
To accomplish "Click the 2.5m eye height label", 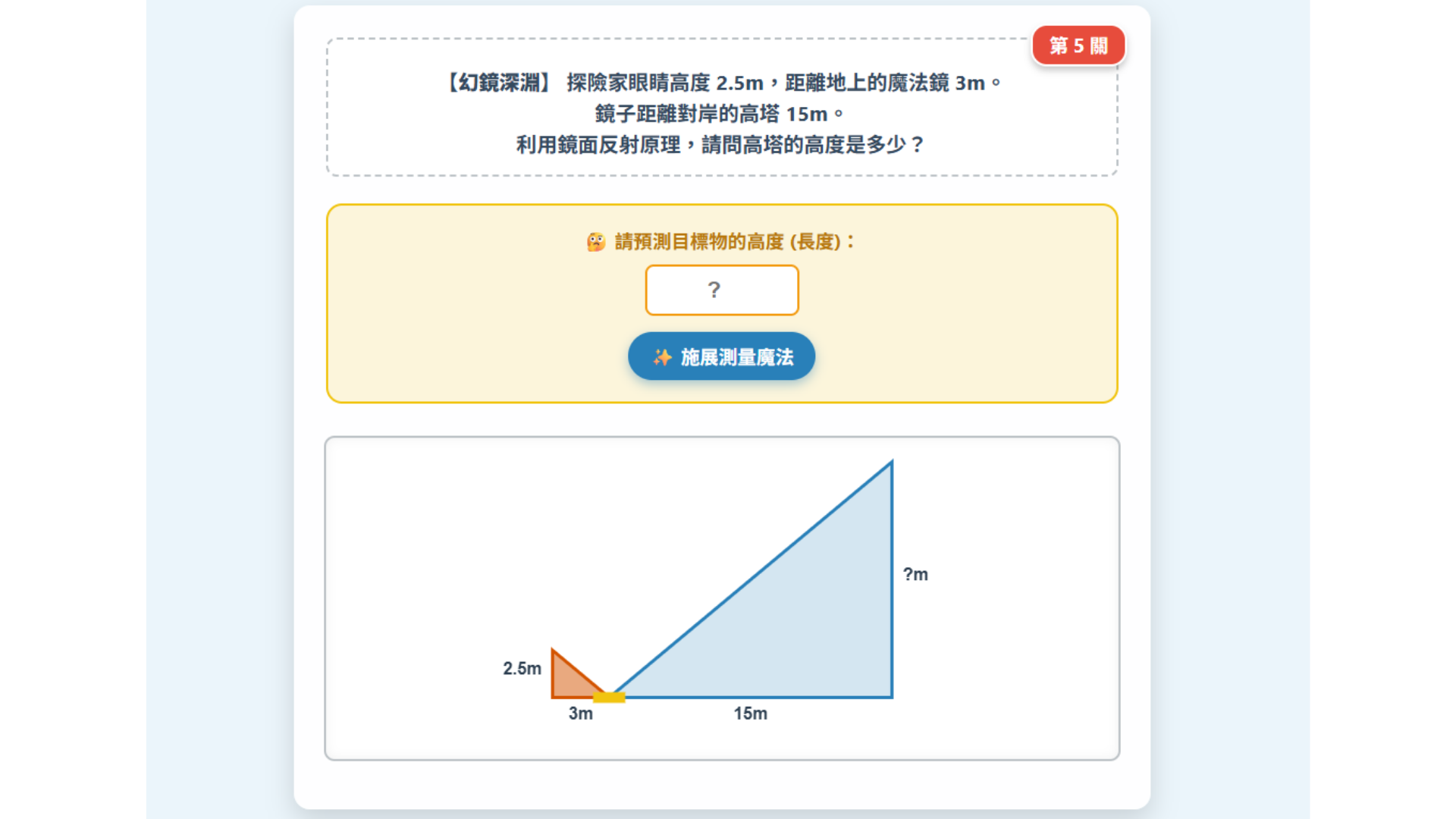I will coord(522,668).
